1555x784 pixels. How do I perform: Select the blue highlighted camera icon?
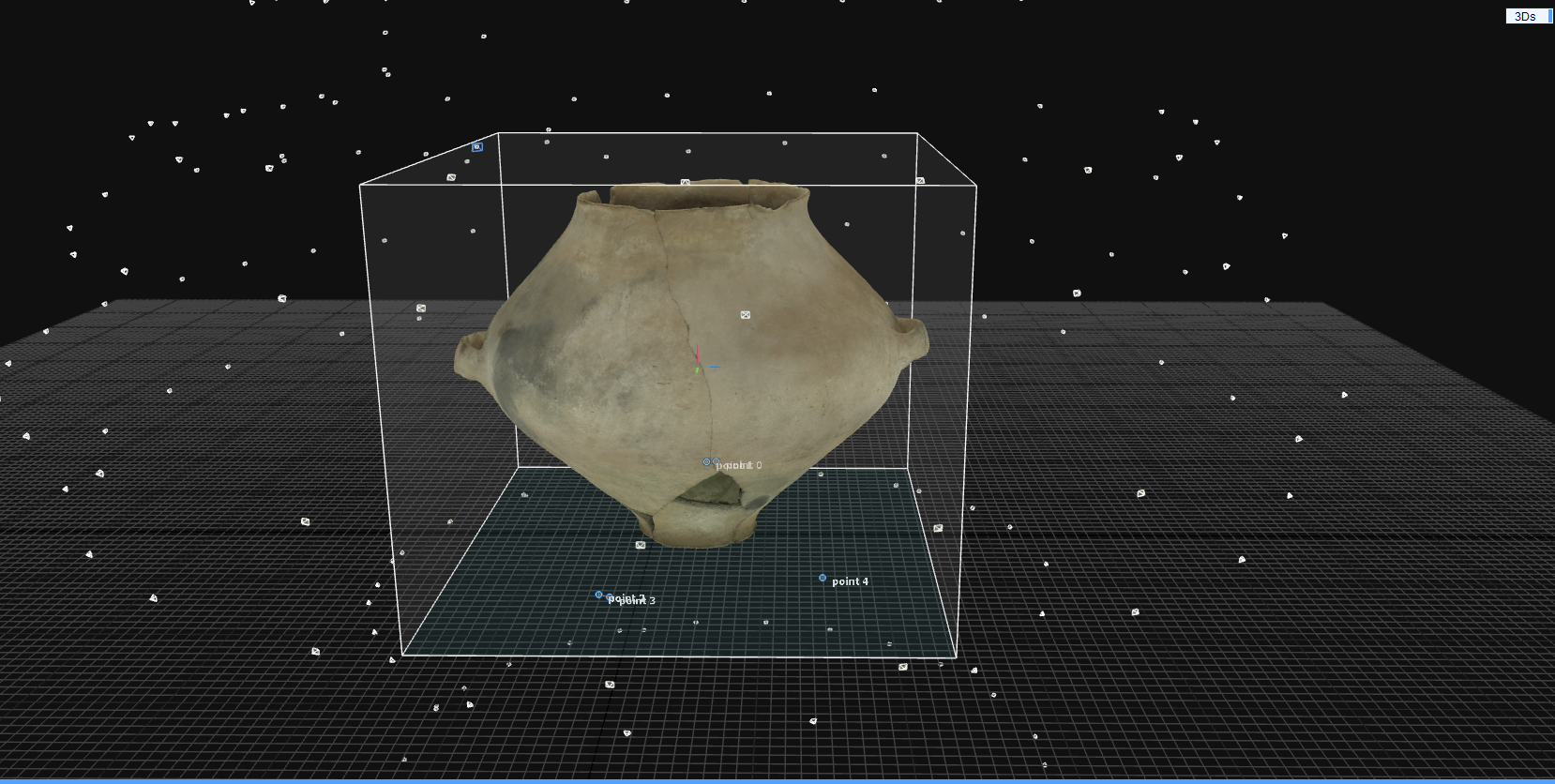point(477,146)
